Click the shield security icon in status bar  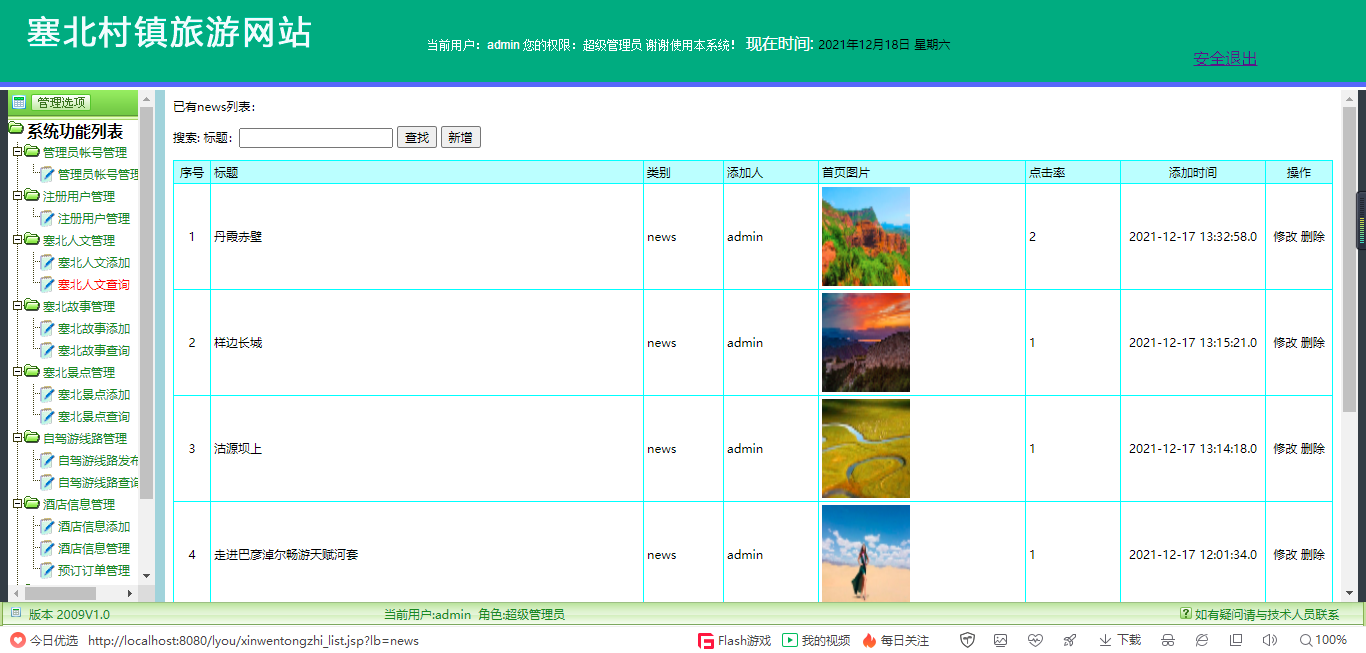pyautogui.click(x=967, y=640)
